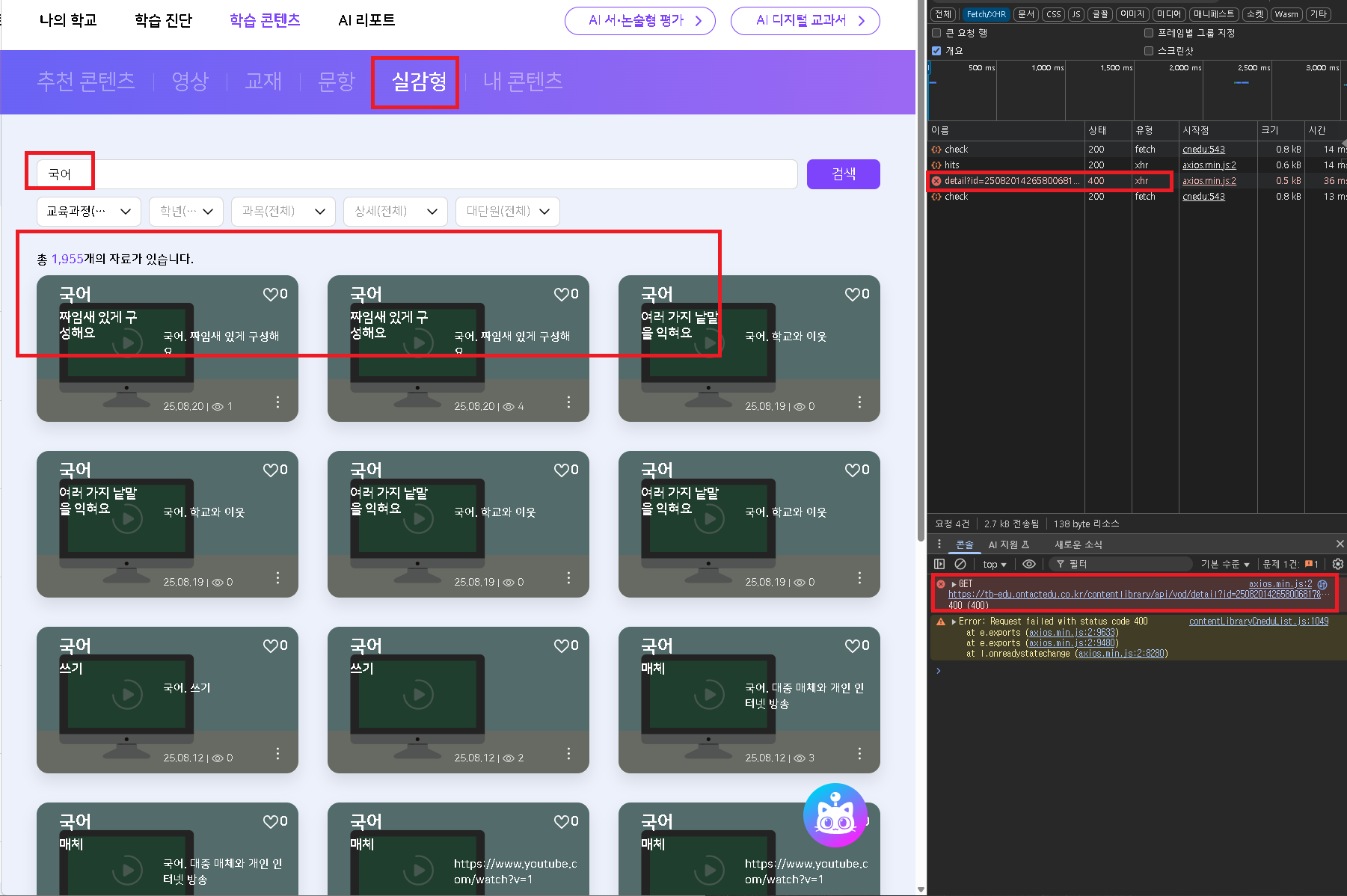The image size is (1347, 896).
Task: Enable the 스크린샷 checkbox
Action: pyautogui.click(x=1149, y=51)
